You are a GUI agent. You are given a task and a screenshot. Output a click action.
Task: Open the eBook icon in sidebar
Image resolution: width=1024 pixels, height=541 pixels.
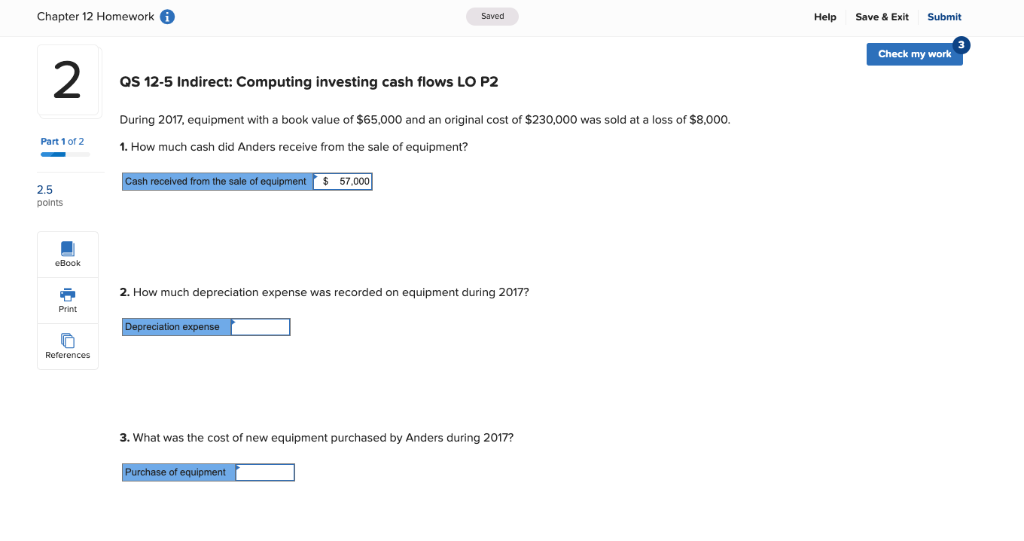[x=68, y=248]
